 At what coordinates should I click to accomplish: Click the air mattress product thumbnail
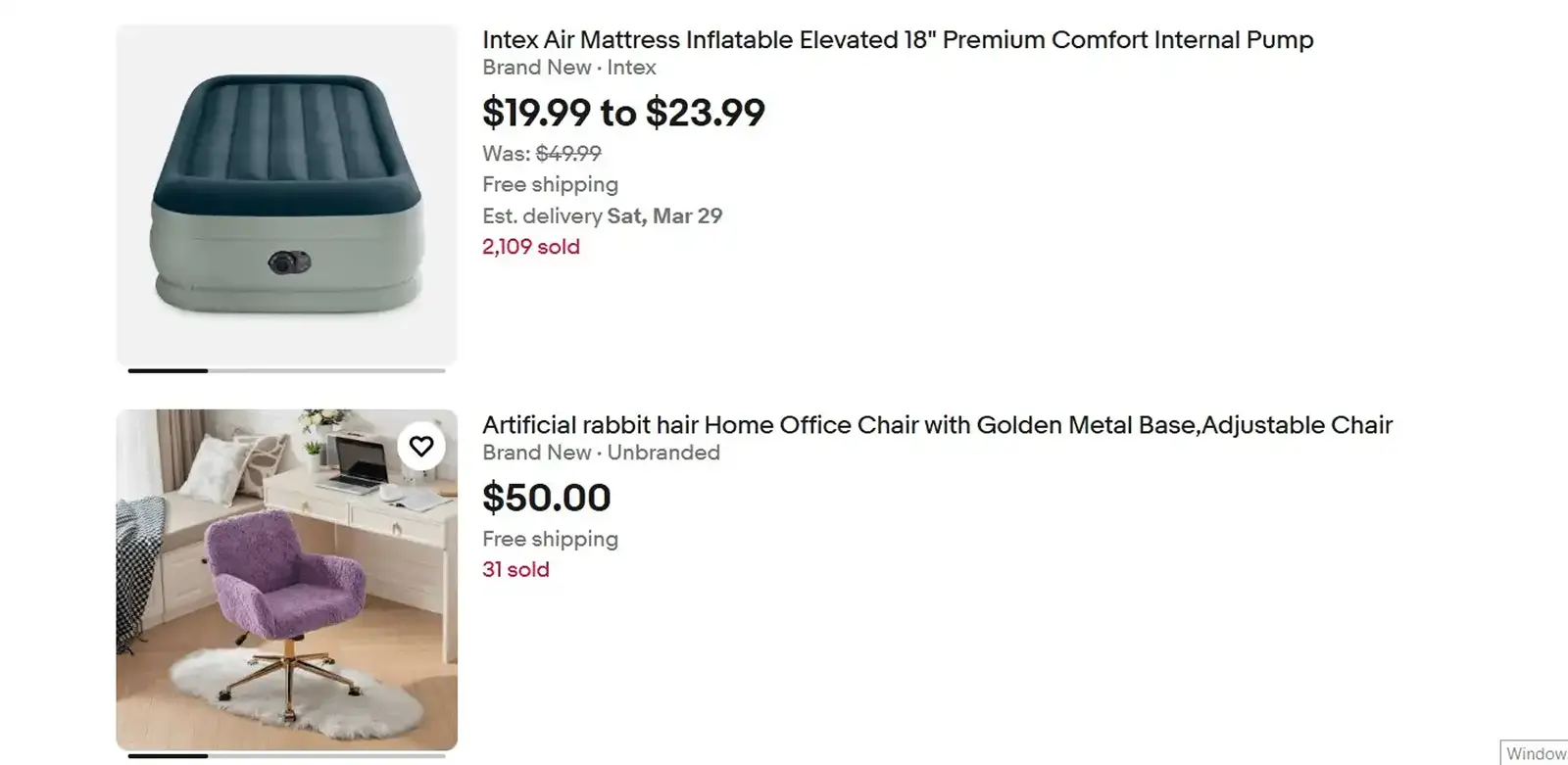click(285, 191)
